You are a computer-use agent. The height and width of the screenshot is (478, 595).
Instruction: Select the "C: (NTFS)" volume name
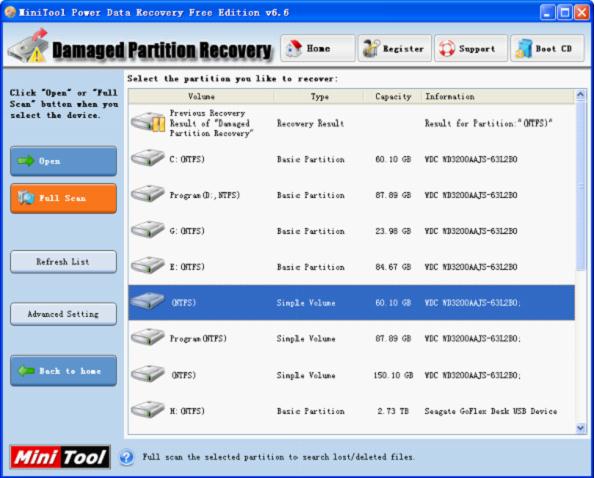[187, 159]
